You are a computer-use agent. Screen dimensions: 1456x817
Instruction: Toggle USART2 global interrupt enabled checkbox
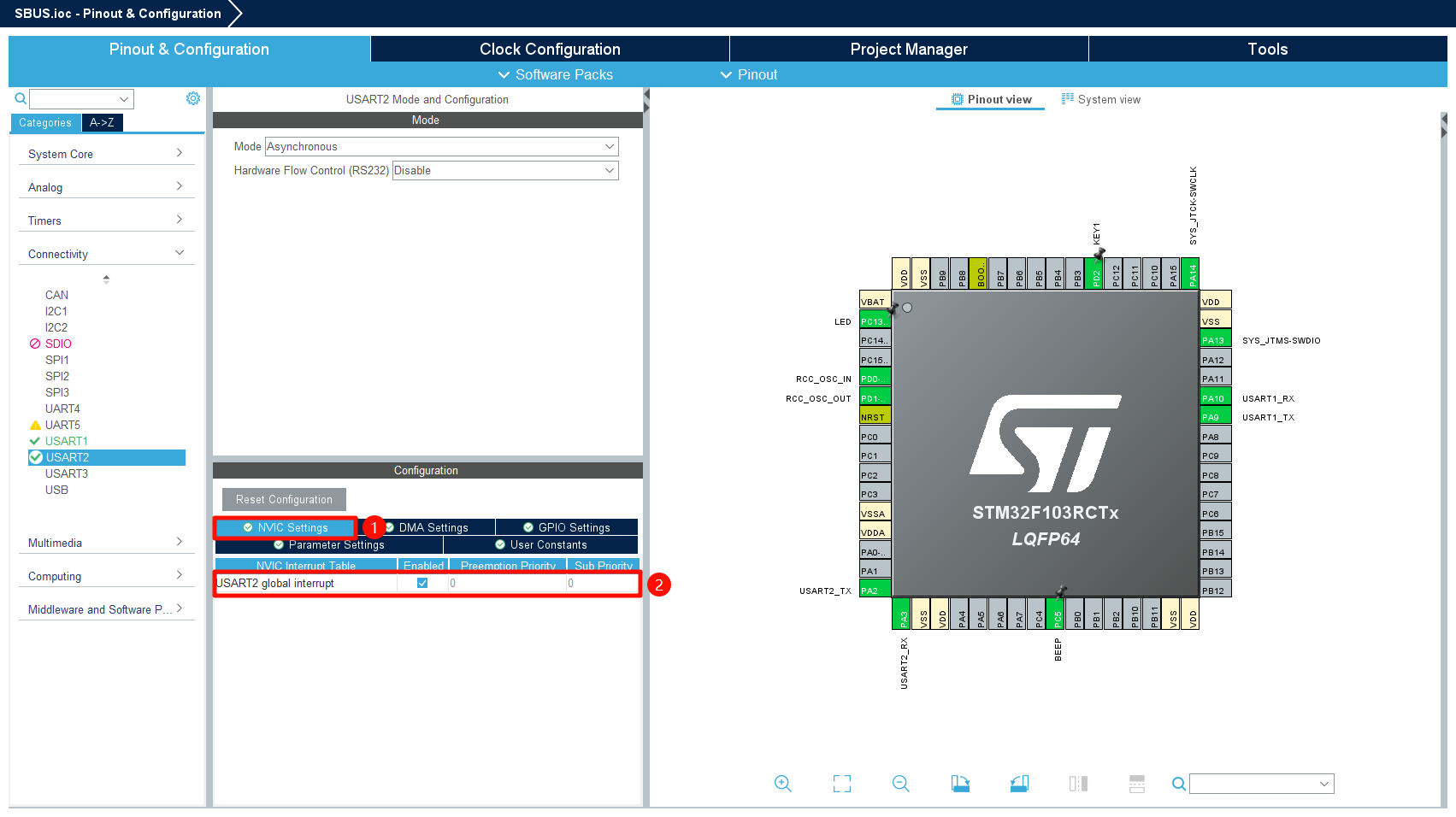coord(422,583)
